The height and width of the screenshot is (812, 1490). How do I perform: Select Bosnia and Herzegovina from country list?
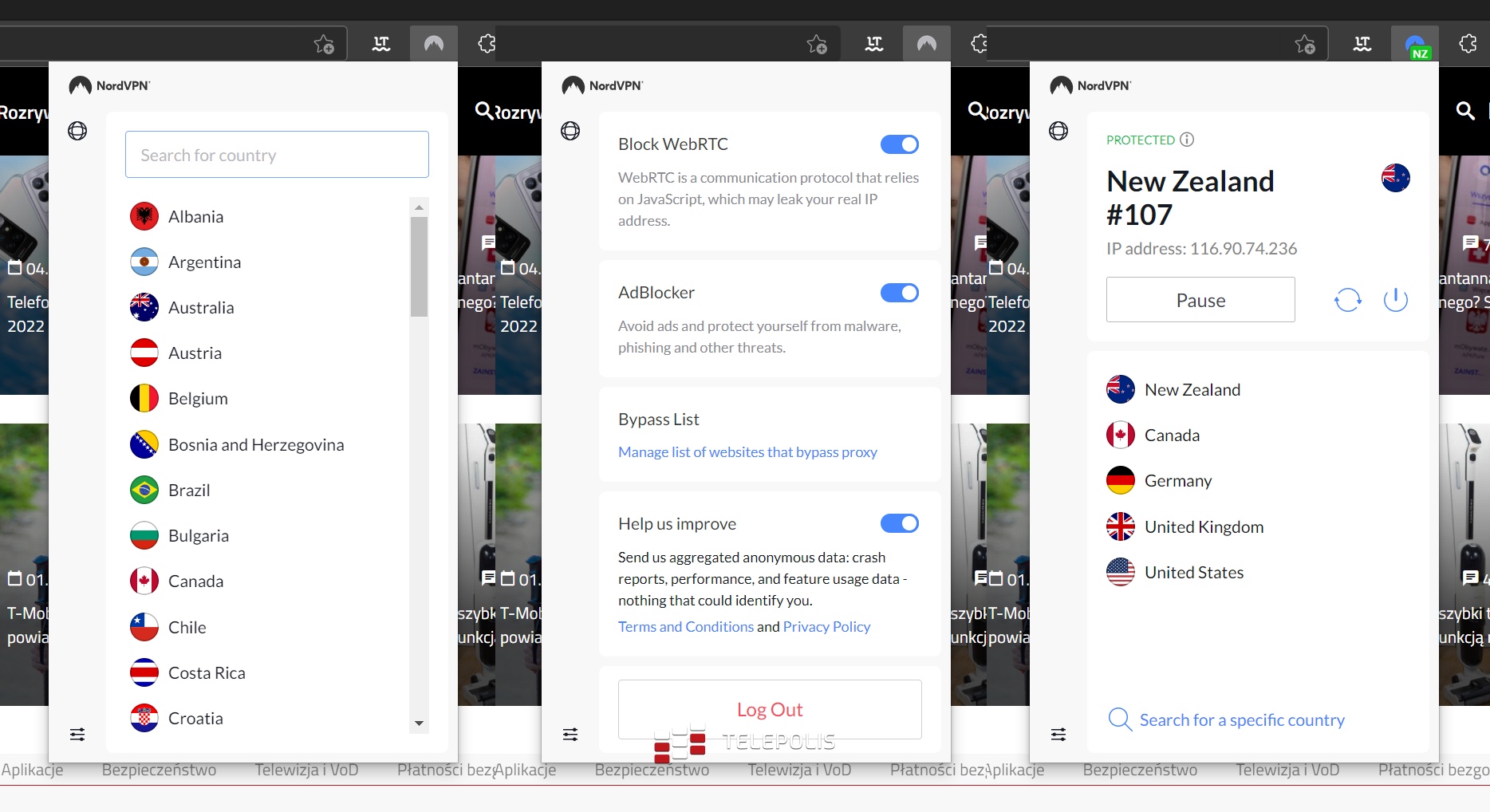tap(255, 445)
